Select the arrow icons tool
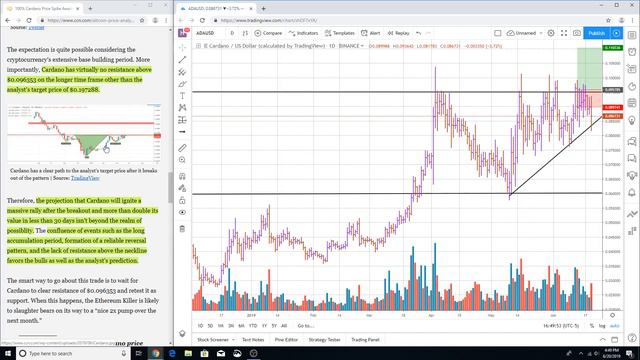This screenshot has width=640, height=360. tap(182, 132)
